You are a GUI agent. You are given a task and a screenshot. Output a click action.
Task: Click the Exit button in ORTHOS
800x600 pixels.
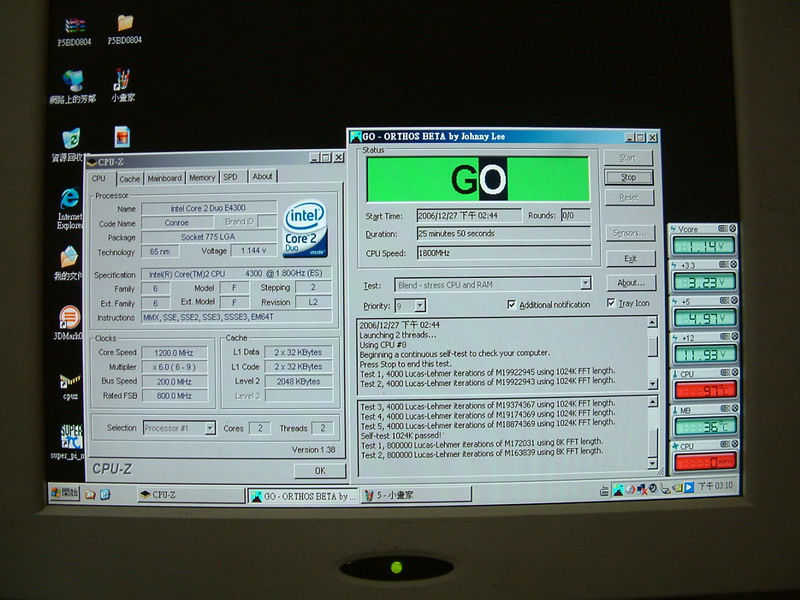[631, 259]
